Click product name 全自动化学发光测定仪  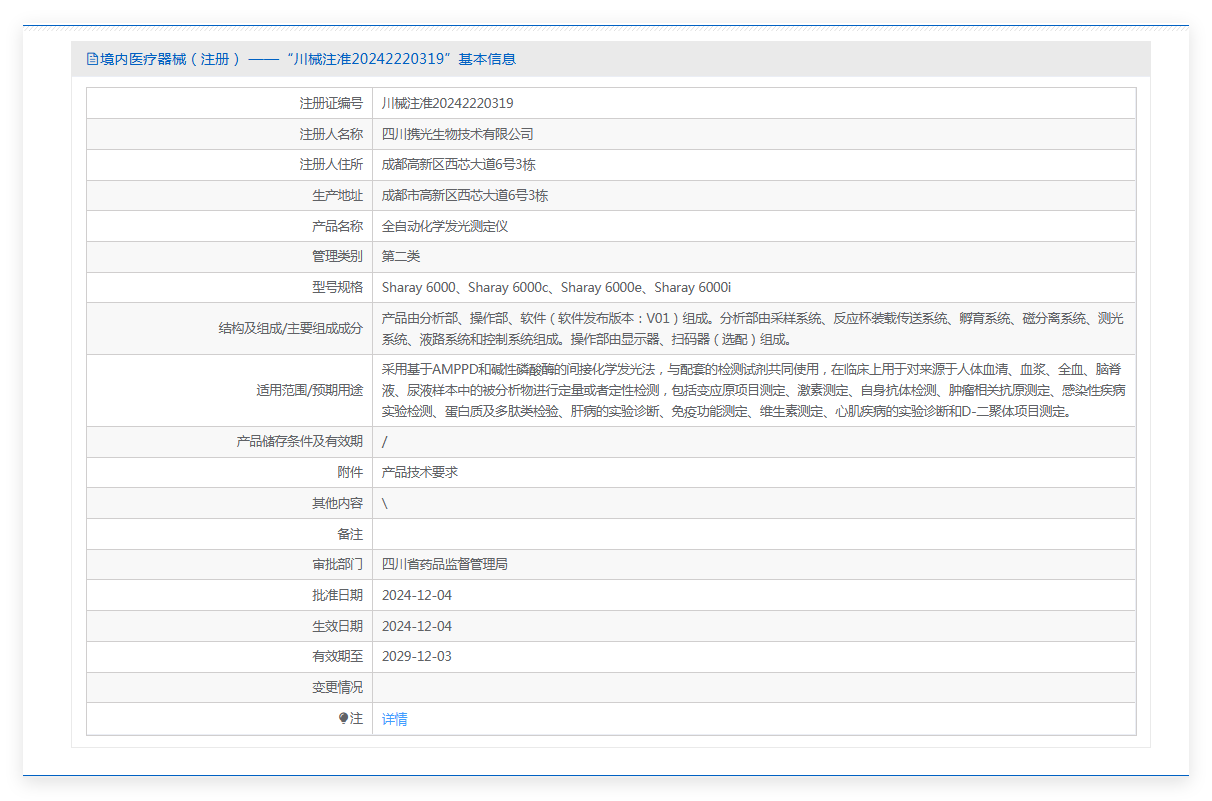tap(444, 226)
